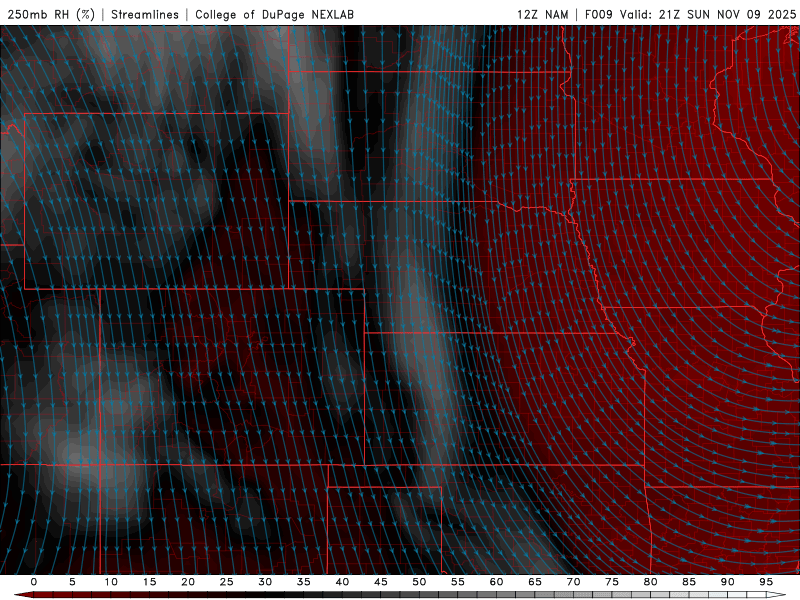
Task: Click the "50" color scale label
Action: [x=419, y=582]
